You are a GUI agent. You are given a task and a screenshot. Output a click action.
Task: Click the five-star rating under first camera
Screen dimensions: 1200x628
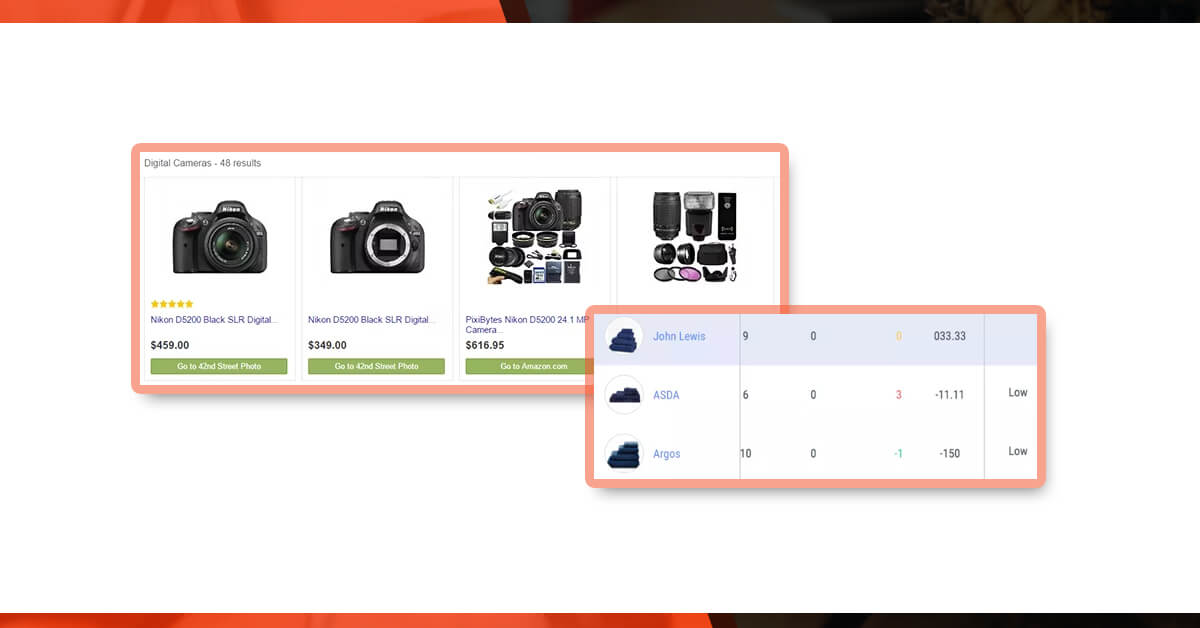172,304
